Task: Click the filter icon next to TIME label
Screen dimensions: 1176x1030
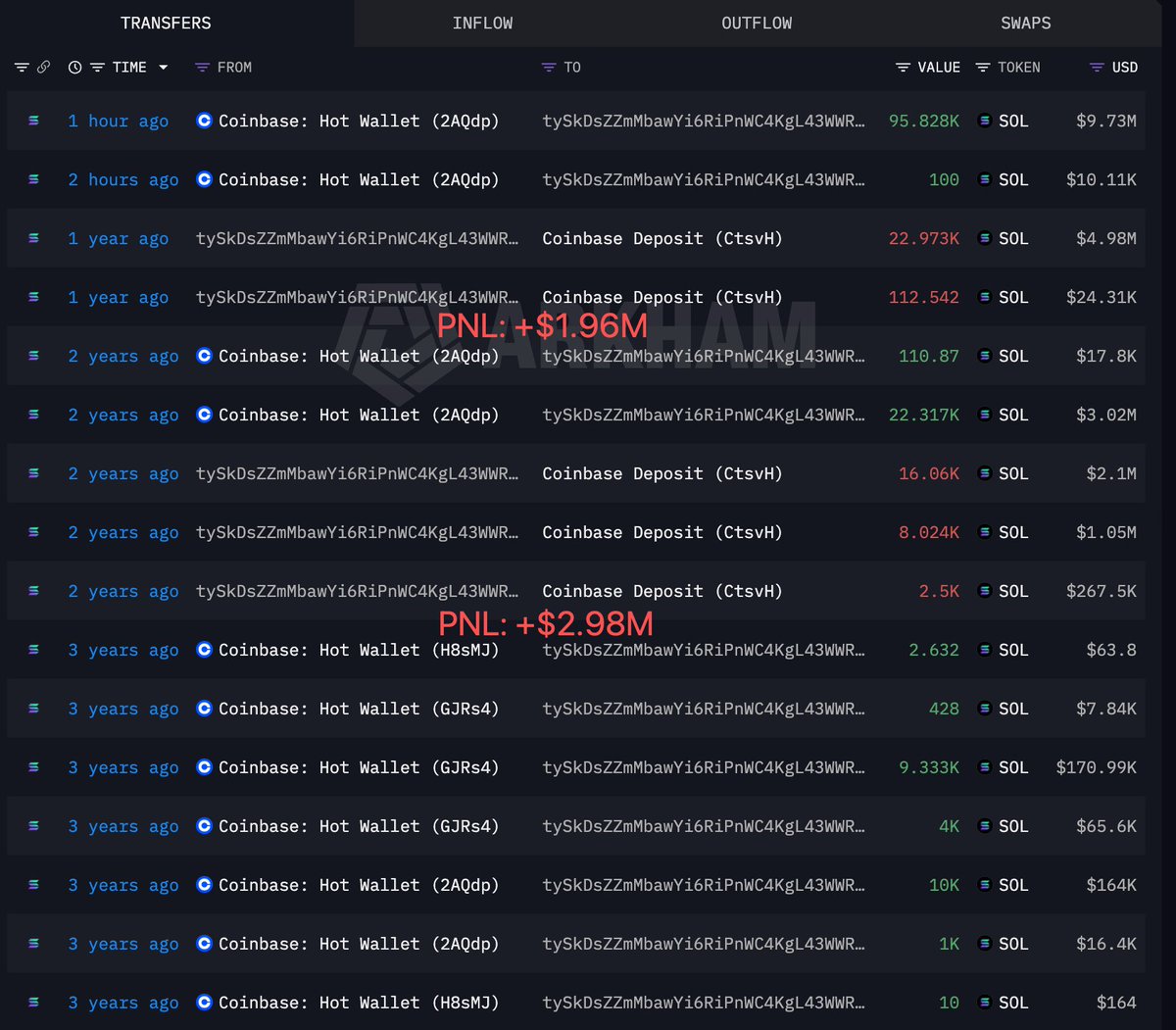Action: coord(97,68)
